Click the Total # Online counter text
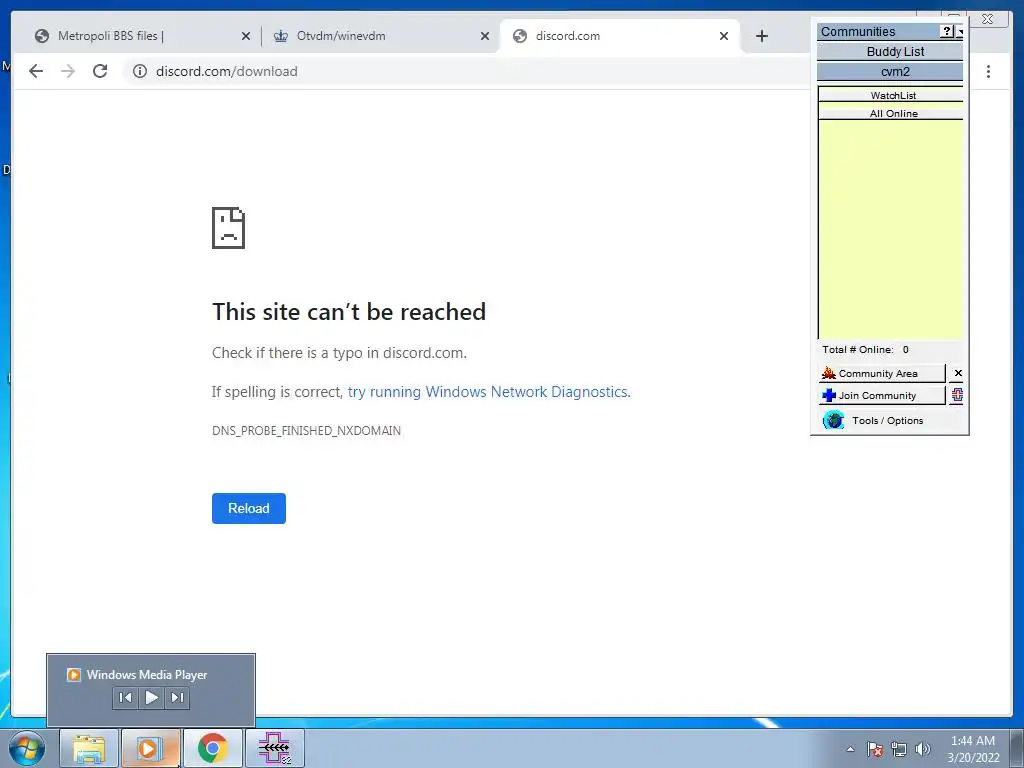Screen dimensions: 1024x768 tap(865, 349)
